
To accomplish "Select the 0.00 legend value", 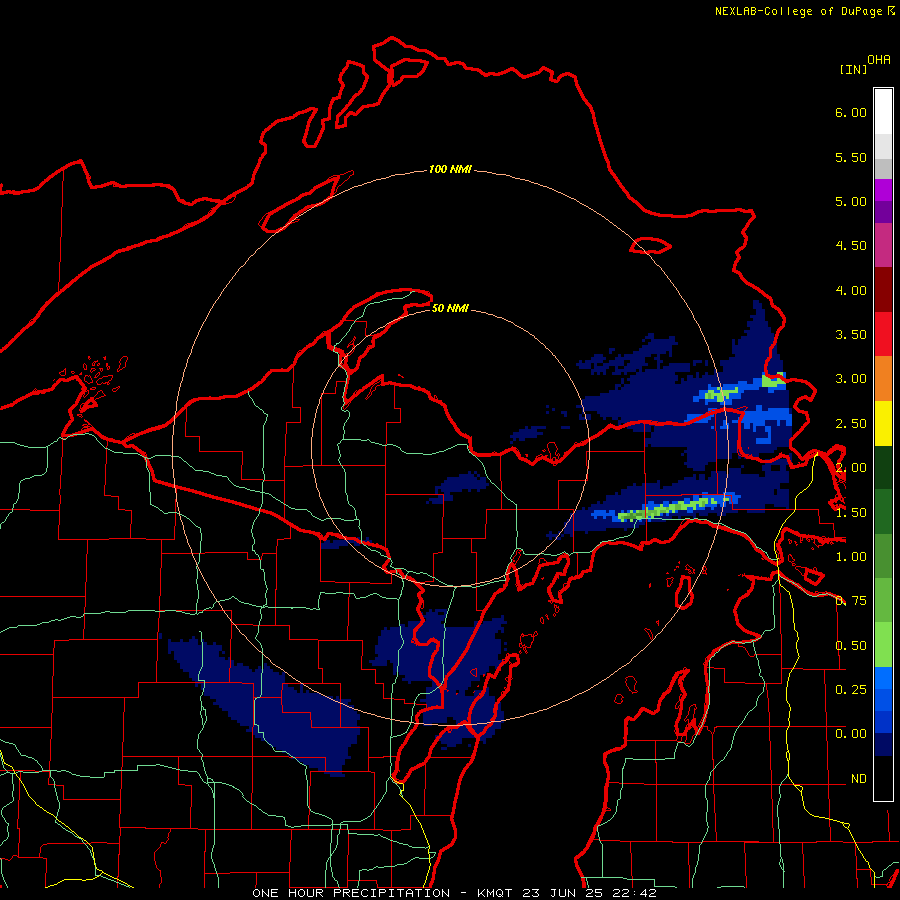I will tap(851, 734).
